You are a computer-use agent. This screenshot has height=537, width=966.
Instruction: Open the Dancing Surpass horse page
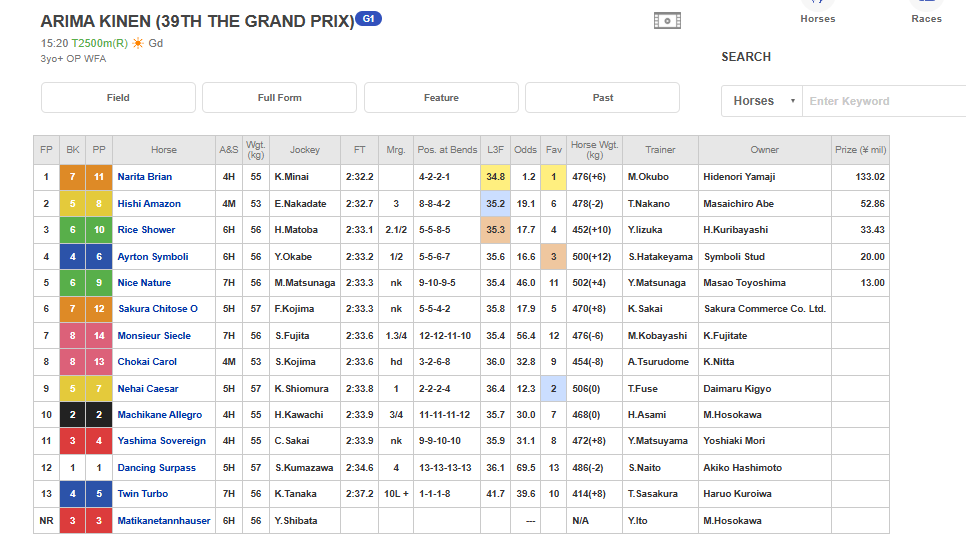(156, 468)
